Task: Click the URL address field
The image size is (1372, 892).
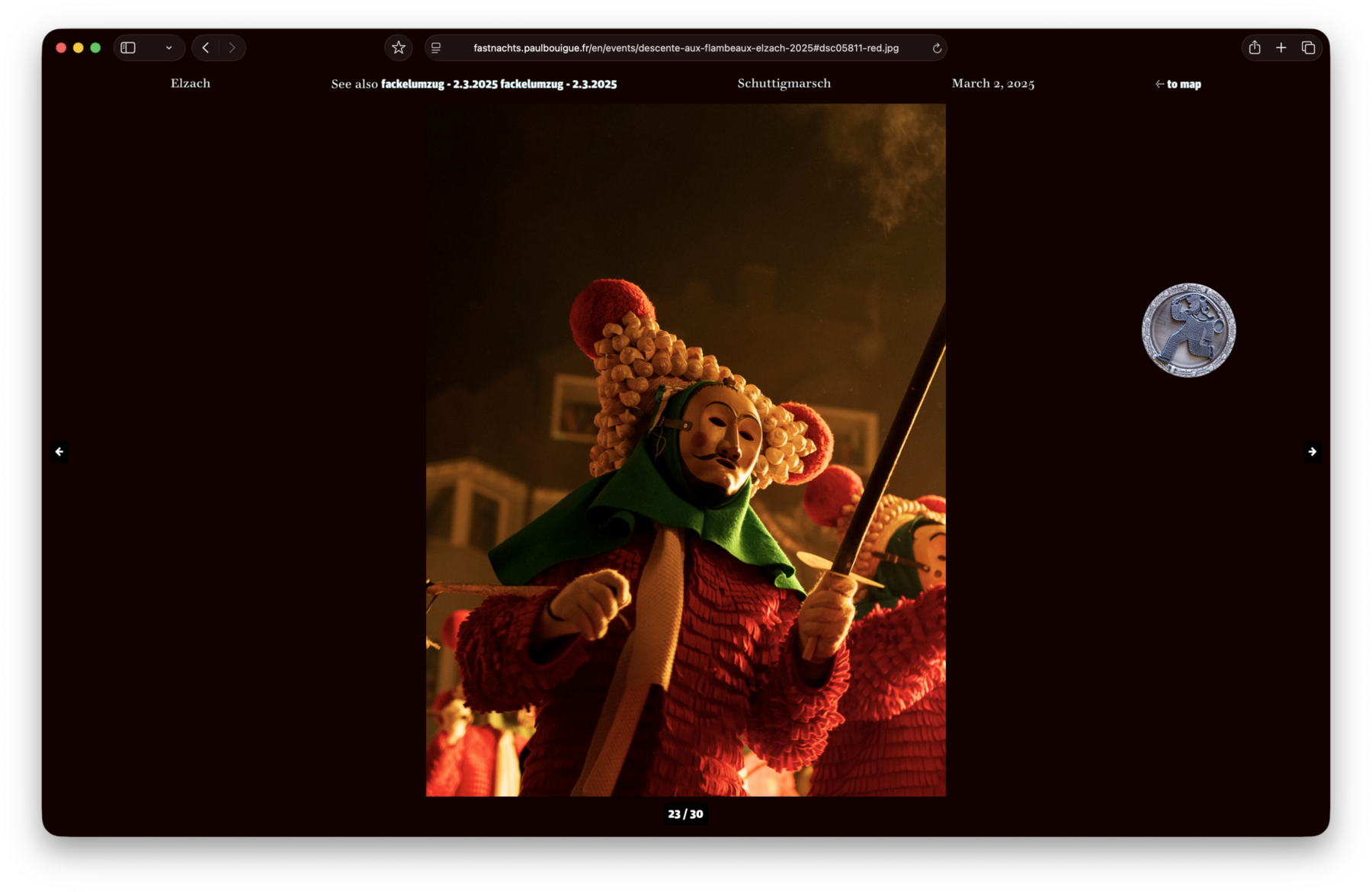Action: [x=685, y=48]
